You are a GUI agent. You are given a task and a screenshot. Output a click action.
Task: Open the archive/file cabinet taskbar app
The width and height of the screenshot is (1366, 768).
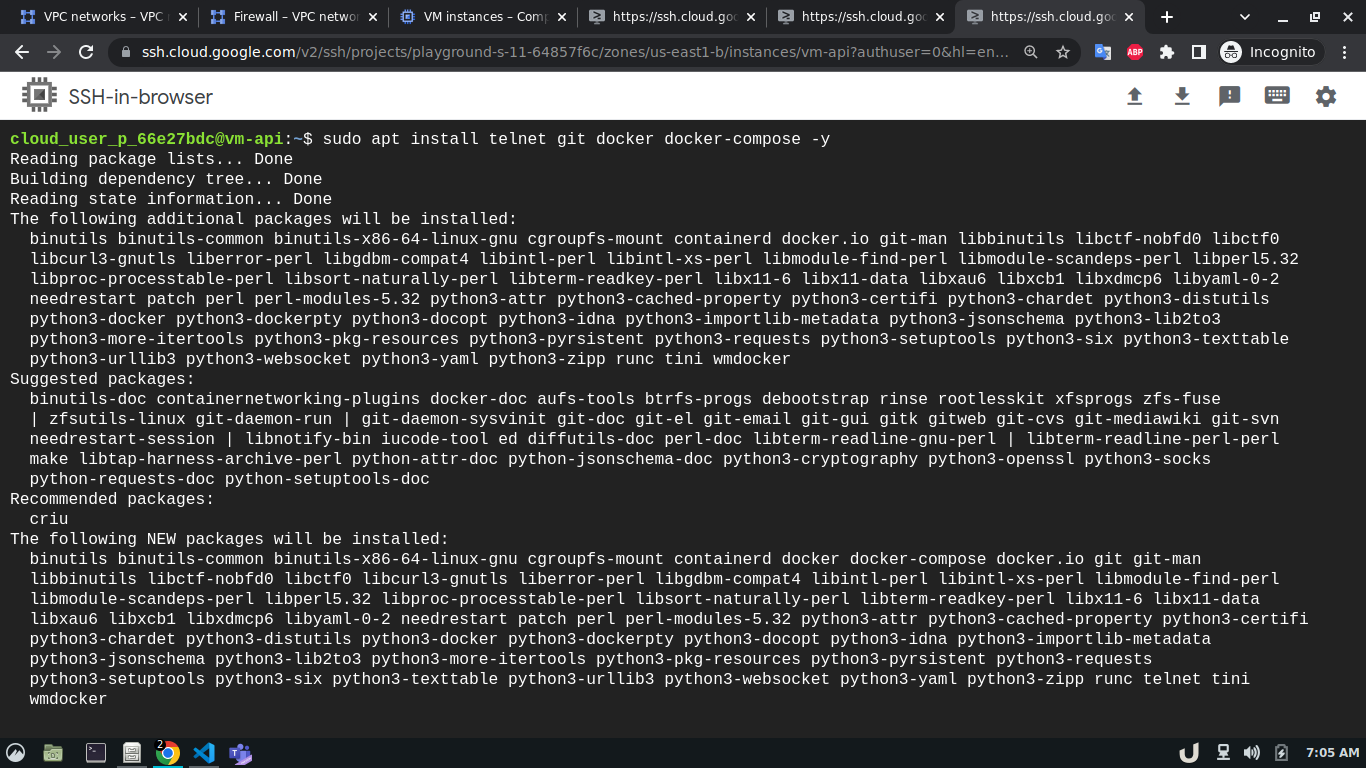[x=131, y=753]
